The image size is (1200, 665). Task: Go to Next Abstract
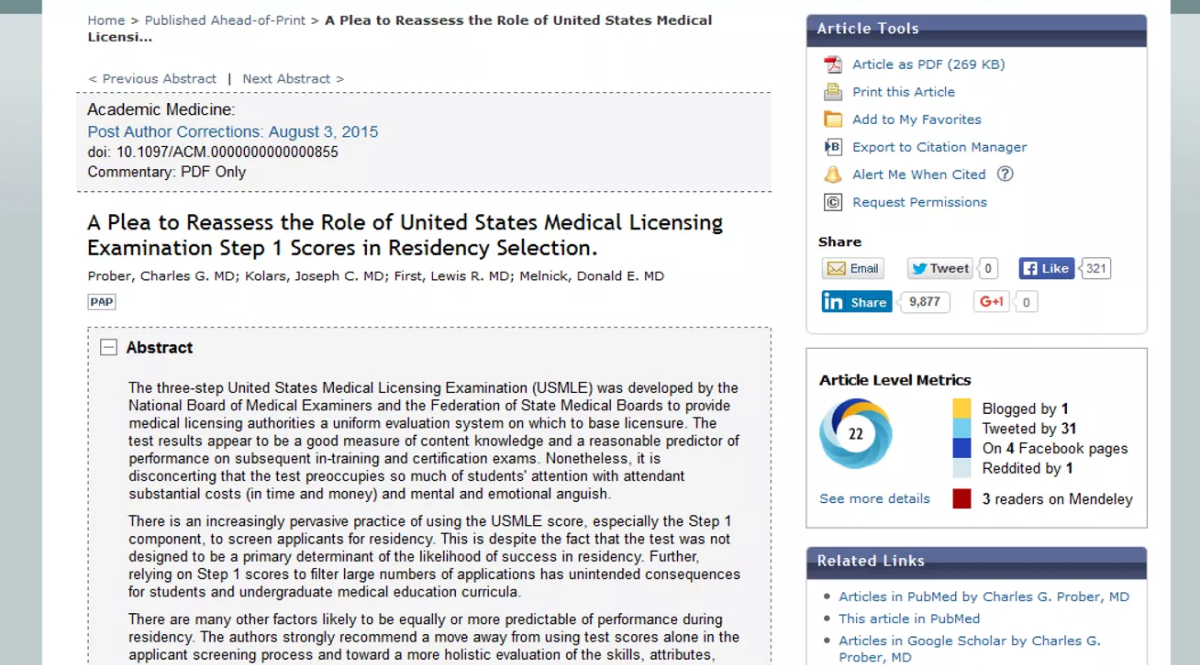pos(293,79)
